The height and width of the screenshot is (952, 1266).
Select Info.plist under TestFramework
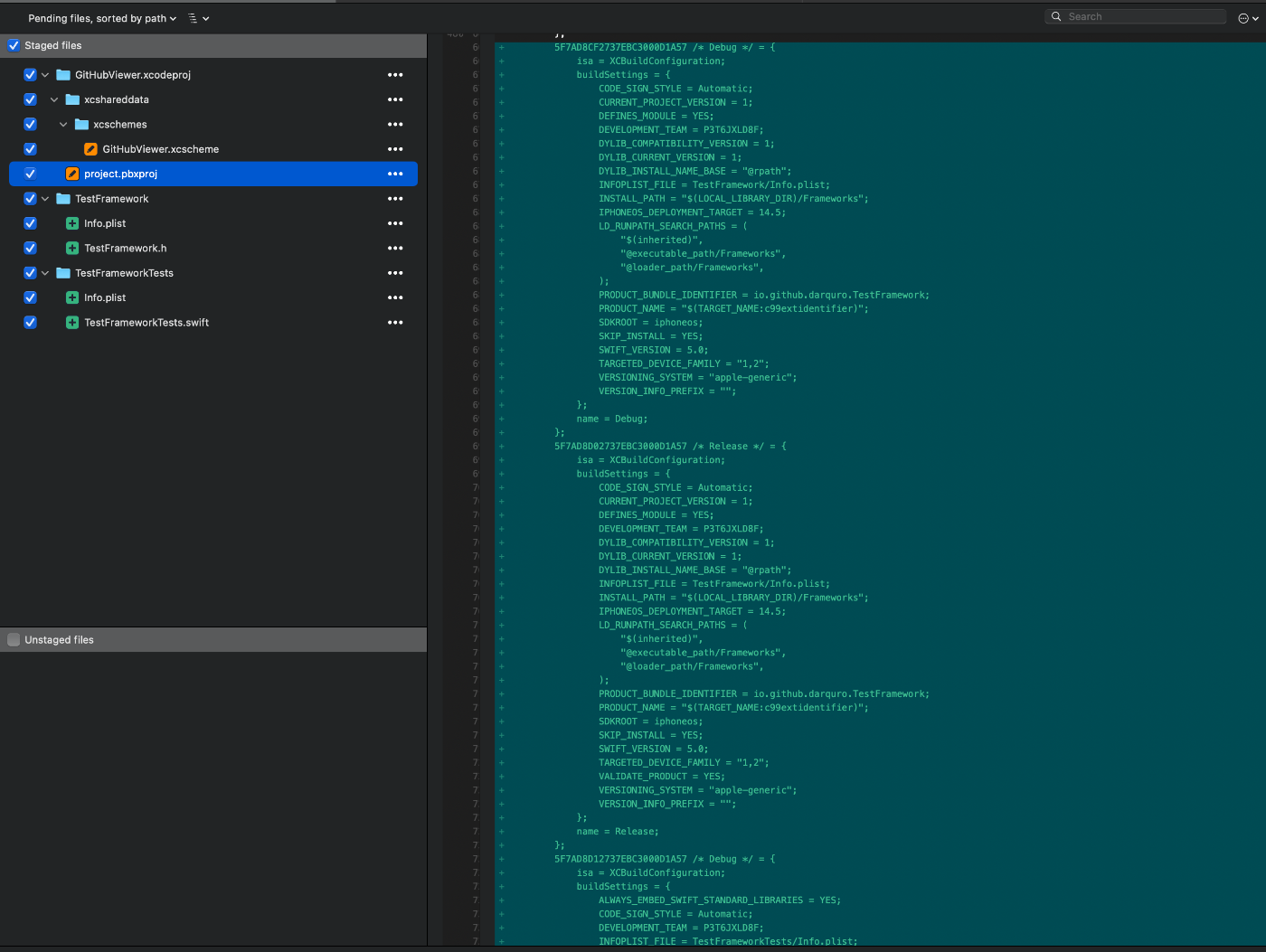[x=106, y=222]
